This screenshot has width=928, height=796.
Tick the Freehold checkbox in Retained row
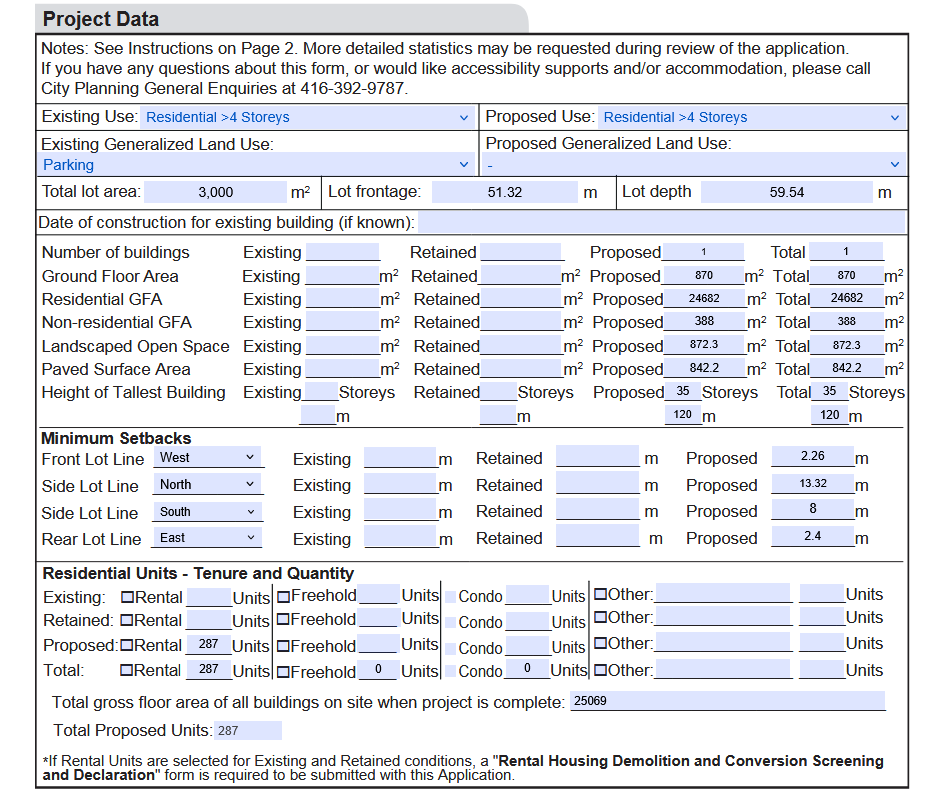point(284,621)
